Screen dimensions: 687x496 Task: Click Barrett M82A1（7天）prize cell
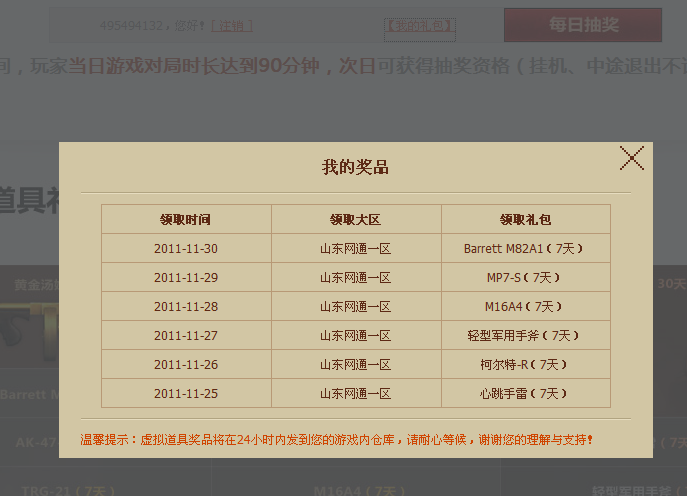[x=524, y=248]
